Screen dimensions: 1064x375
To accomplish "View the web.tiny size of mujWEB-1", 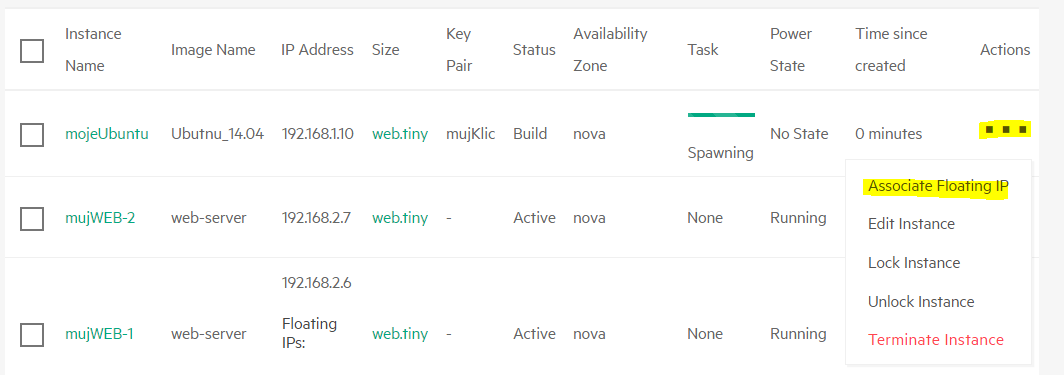I will pyautogui.click(x=400, y=334).
